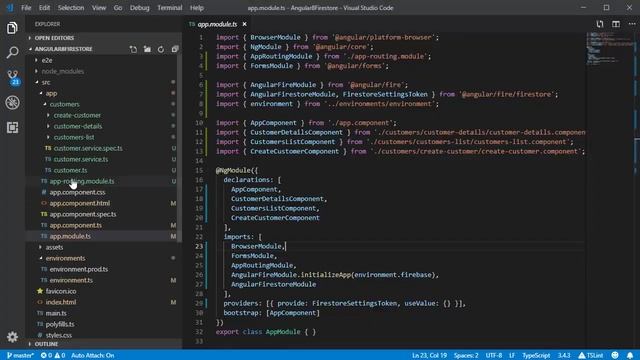
Task: Click the master branch indicator in status bar
Action: pyautogui.click(x=20, y=355)
